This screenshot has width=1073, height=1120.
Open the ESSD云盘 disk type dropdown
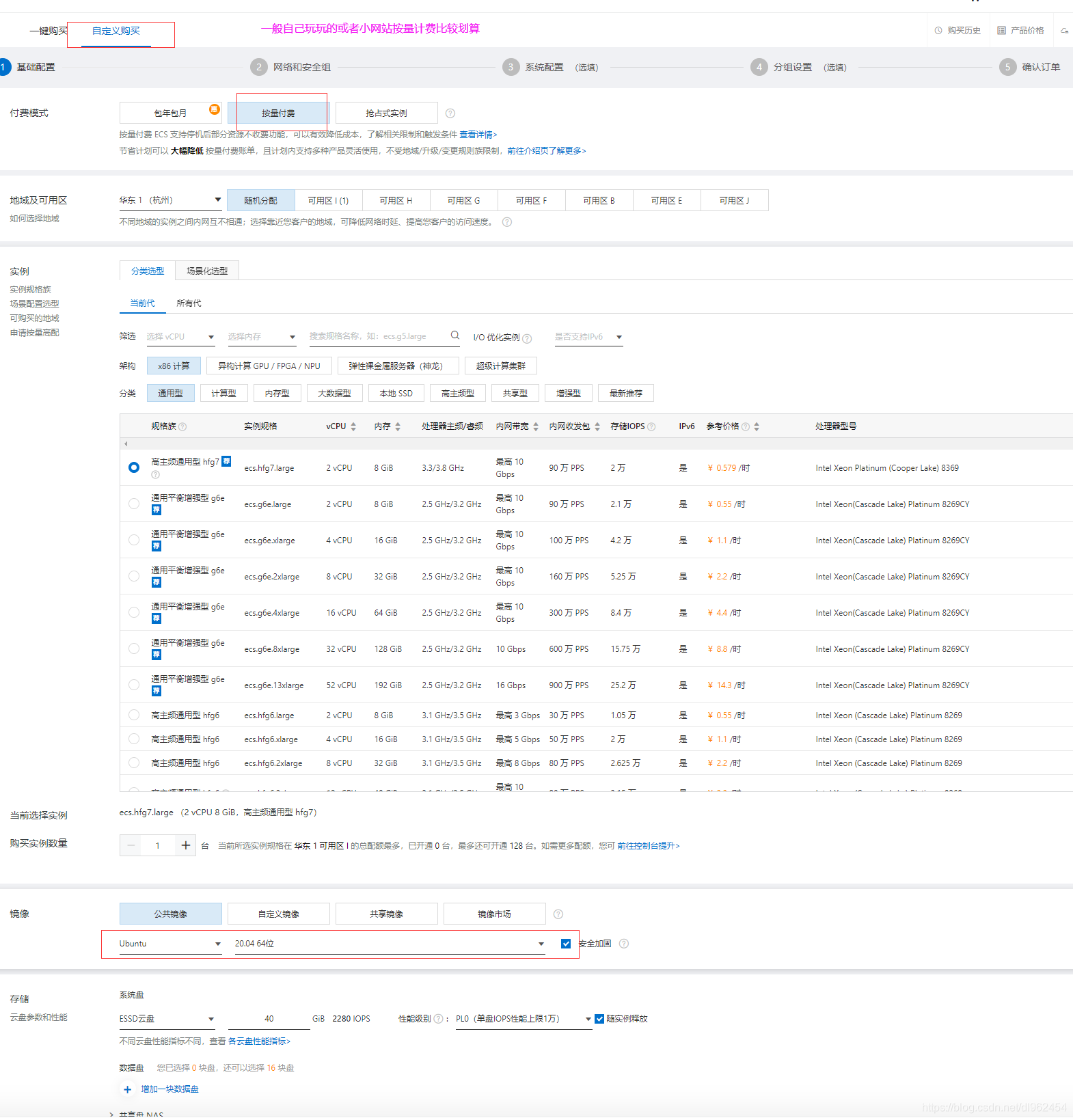[167, 1019]
